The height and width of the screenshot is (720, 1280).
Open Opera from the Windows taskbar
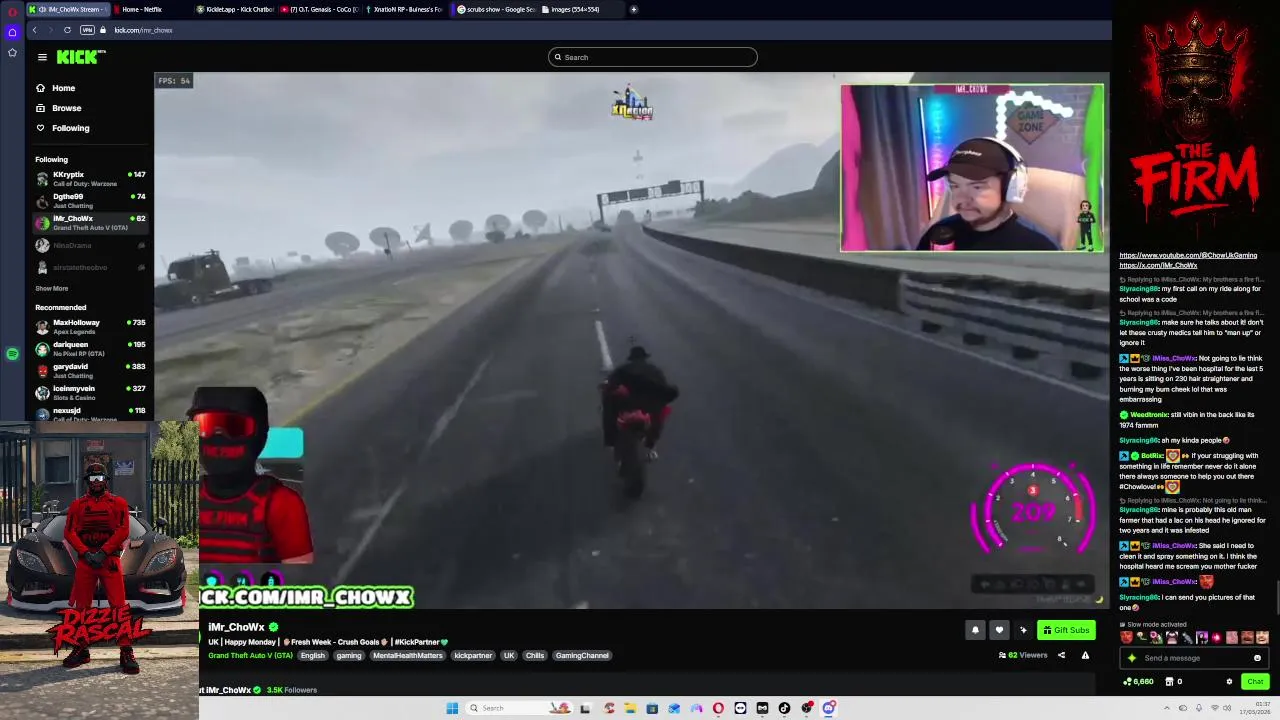click(x=718, y=708)
